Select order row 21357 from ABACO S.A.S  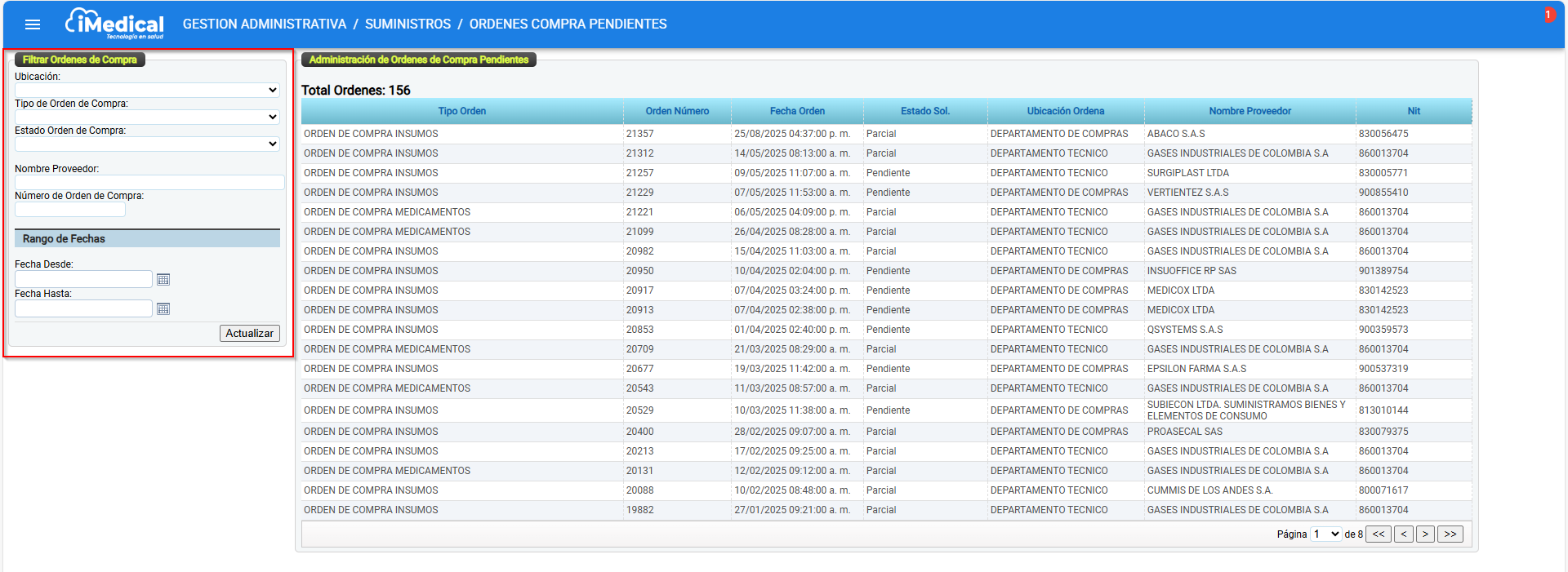pyautogui.click(x=639, y=134)
